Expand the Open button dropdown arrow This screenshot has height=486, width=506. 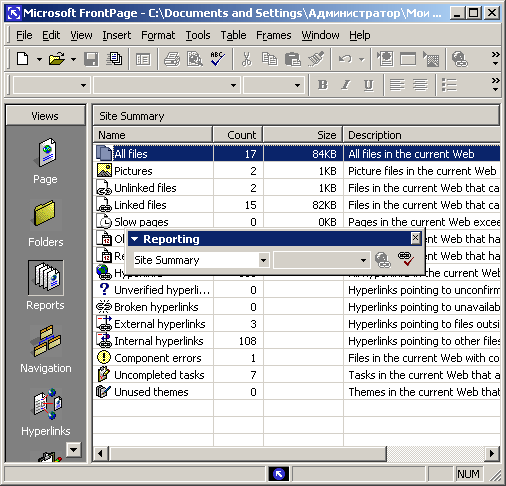[73, 60]
